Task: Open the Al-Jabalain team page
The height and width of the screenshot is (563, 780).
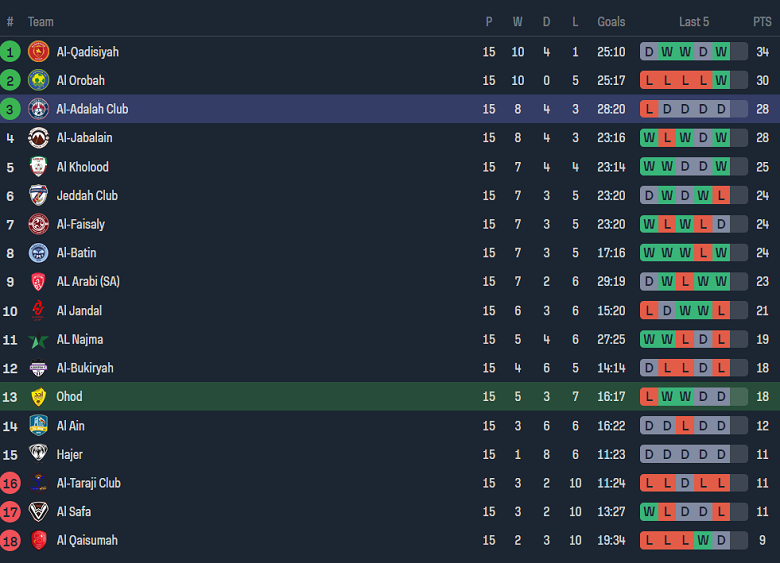Action: (x=84, y=138)
